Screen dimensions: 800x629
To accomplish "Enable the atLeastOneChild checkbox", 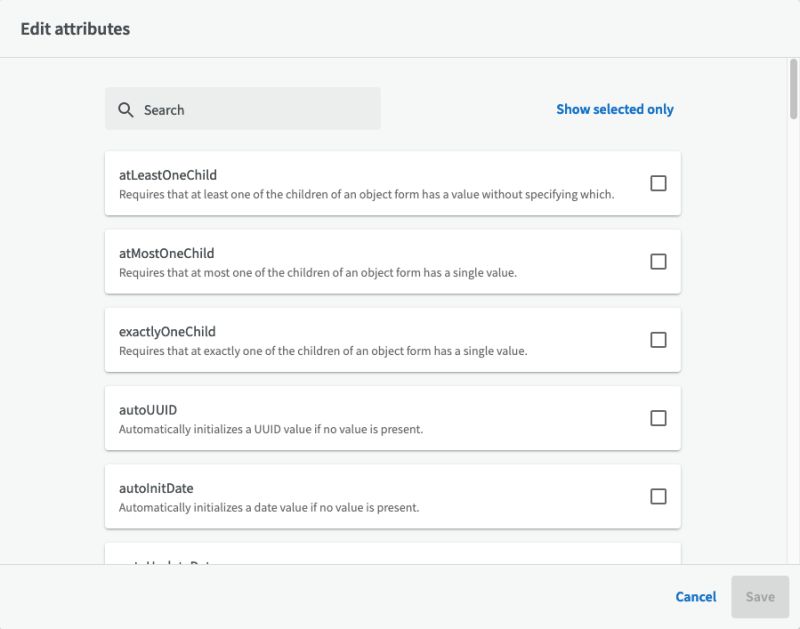I will 658,183.
